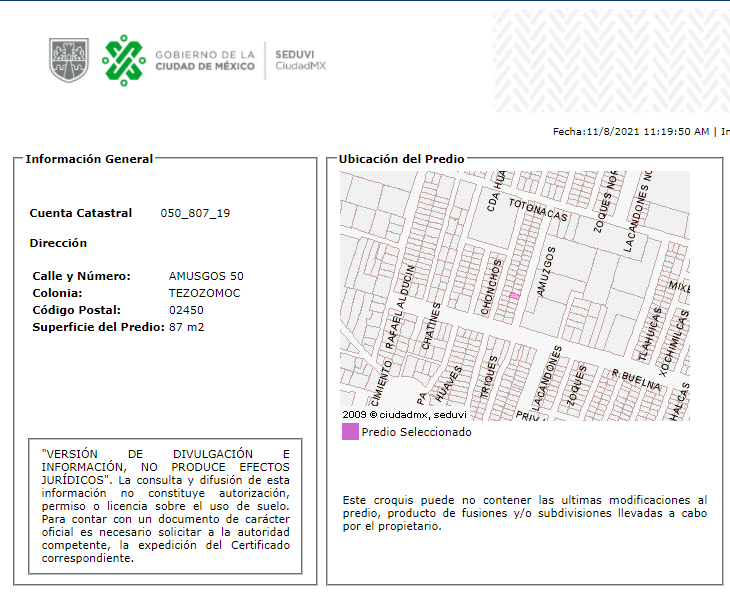Click the LACANDONES street label near bottom
The width and height of the screenshot is (730, 594).
click(x=547, y=378)
